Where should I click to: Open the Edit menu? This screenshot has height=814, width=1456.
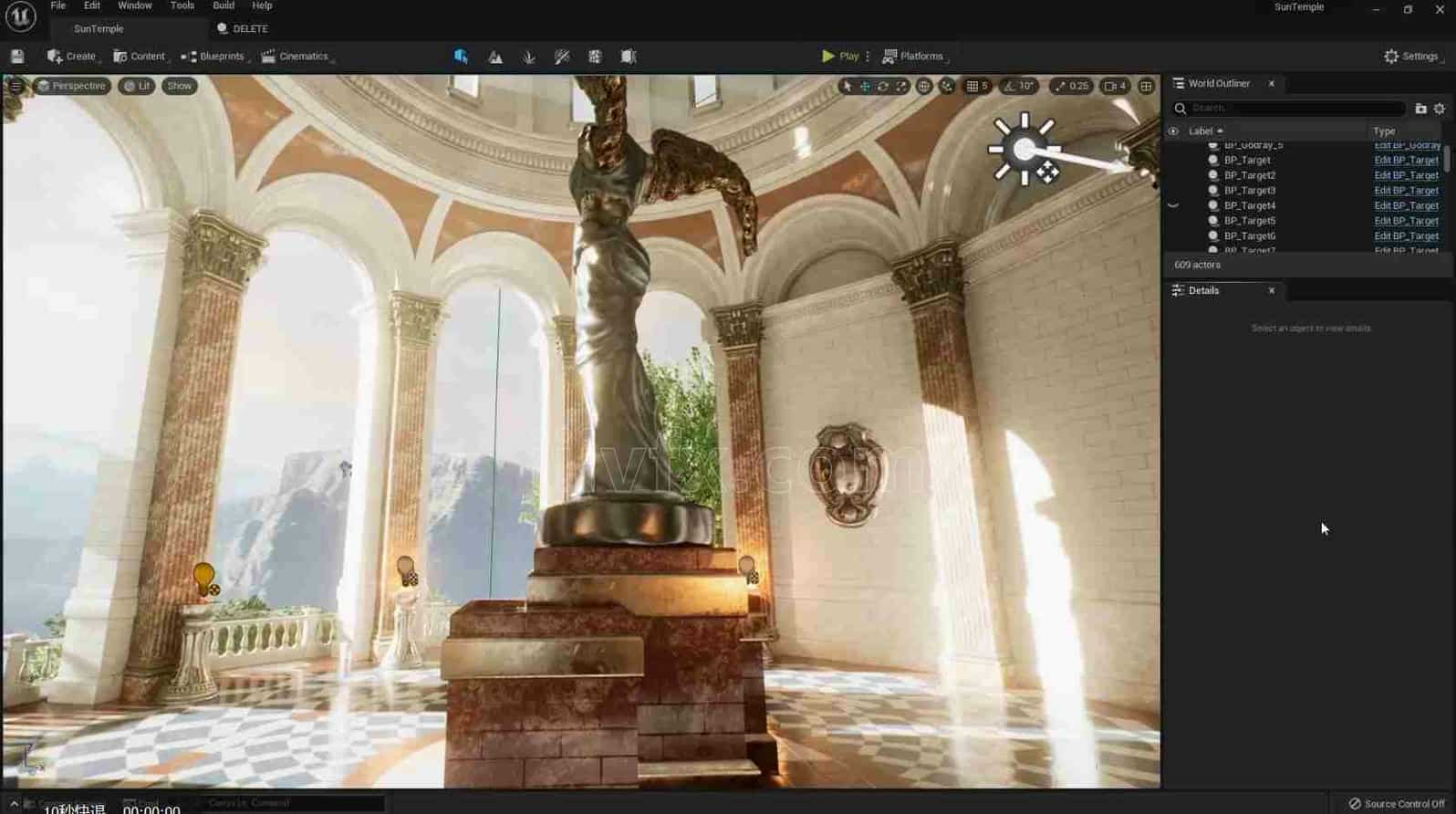pos(92,5)
